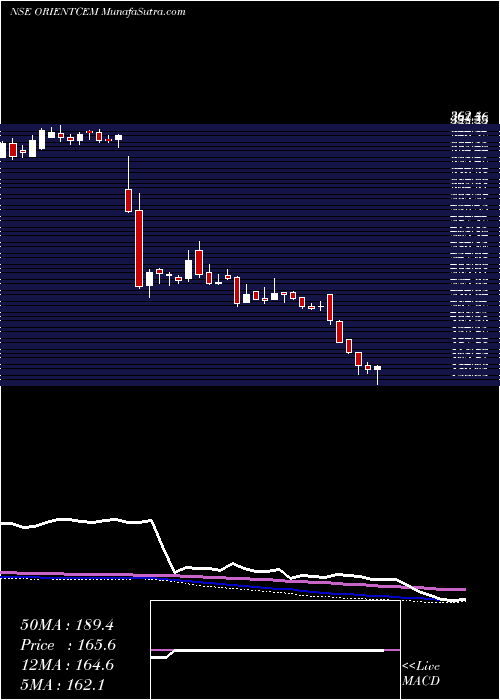
Task: Click the price-axis top value at the chart's upper right
Action: pos(468,118)
